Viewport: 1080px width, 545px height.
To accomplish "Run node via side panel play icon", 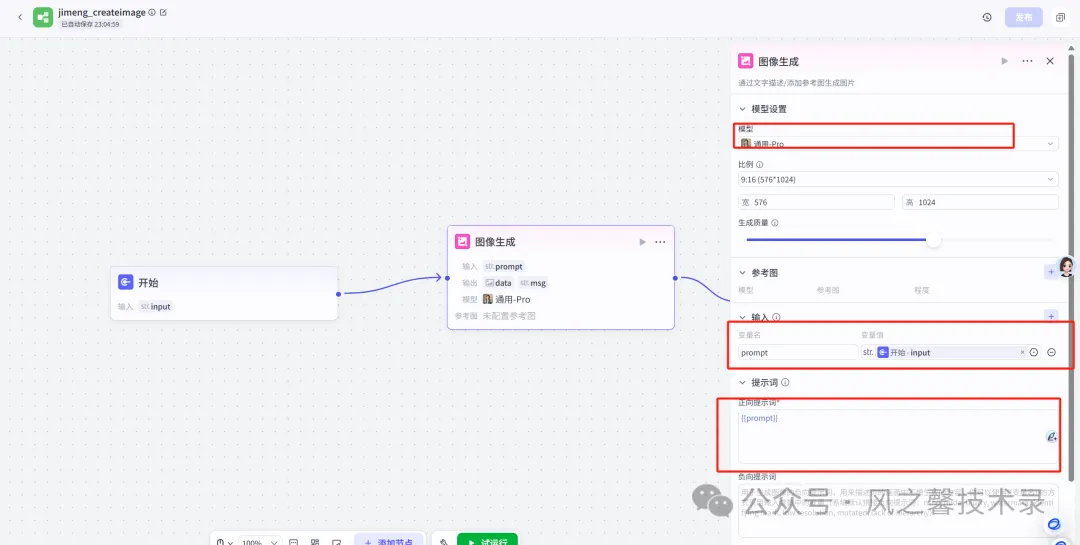I will tap(1004, 61).
